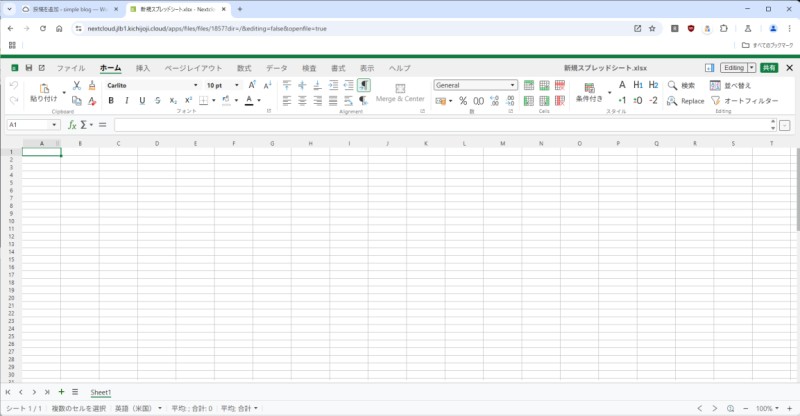Click the add new sheet plus icon
The image size is (800, 416).
tap(61, 392)
